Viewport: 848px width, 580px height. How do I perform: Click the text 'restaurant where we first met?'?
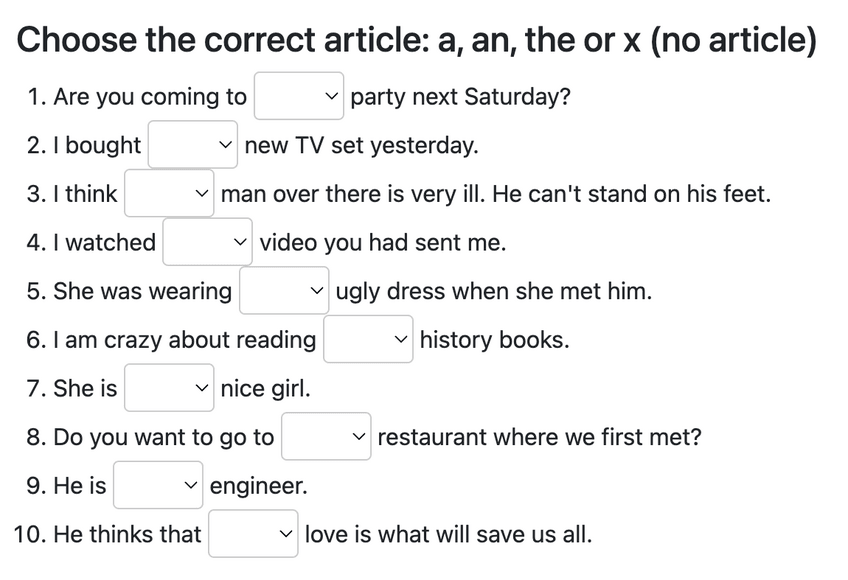pyautogui.click(x=539, y=438)
